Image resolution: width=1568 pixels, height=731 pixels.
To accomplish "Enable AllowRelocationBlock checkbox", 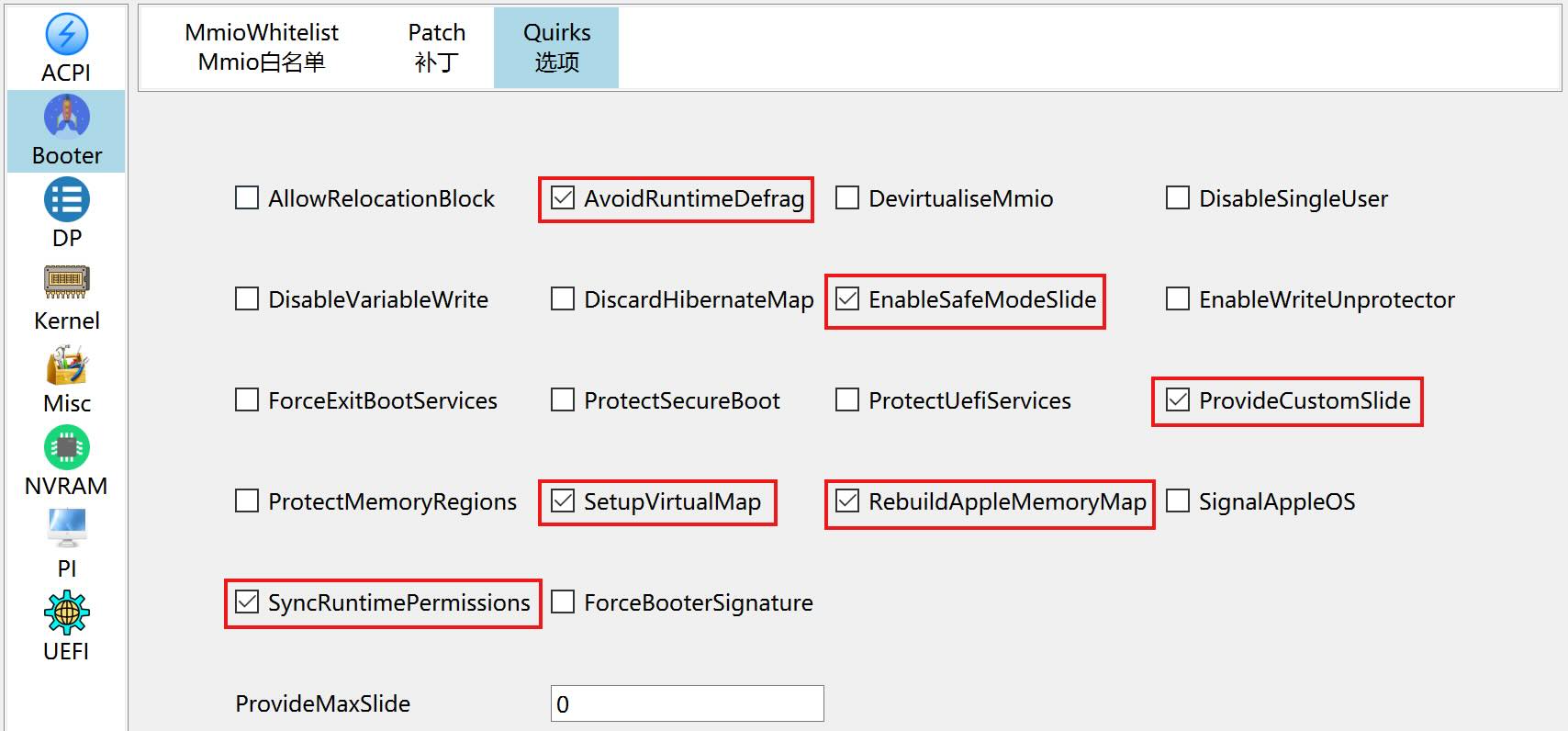I will coord(247,198).
